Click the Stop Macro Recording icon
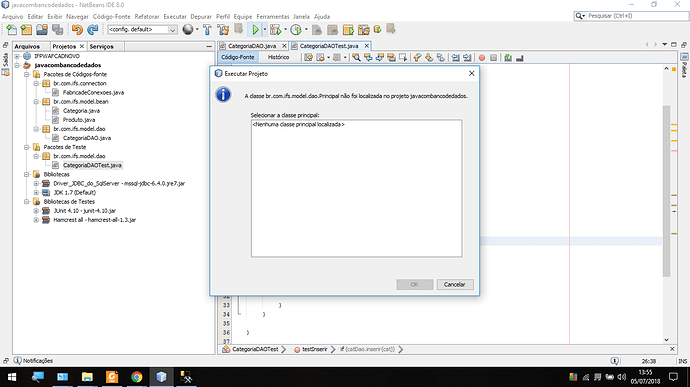The image size is (690, 387). tap(493, 57)
